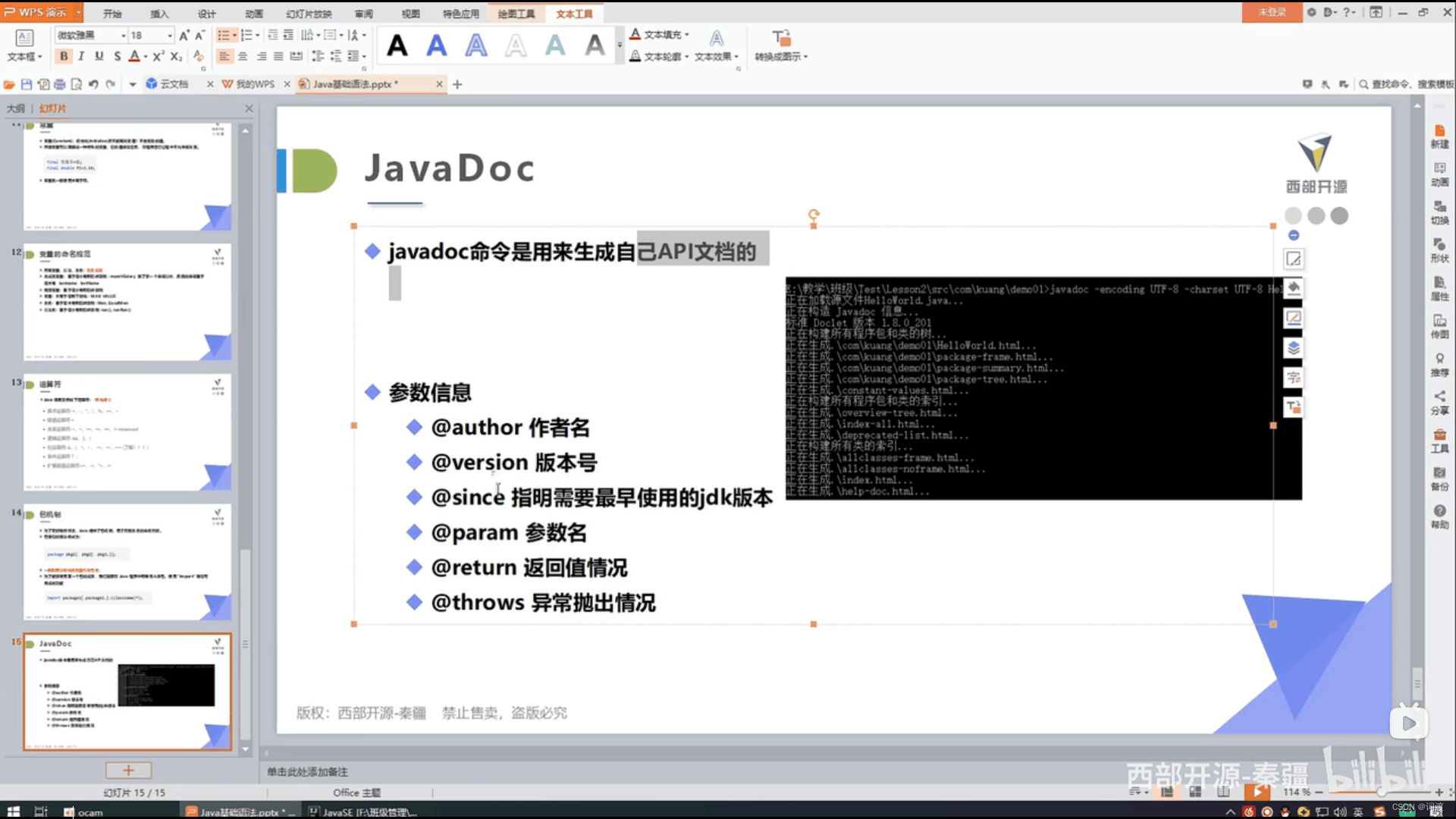The width and height of the screenshot is (1456, 819).
Task: Toggle subscript formatting
Action: (176, 56)
